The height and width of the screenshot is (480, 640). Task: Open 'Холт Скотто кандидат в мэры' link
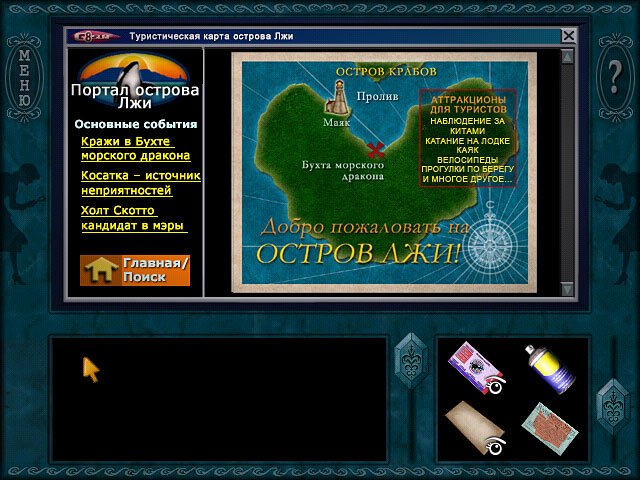pos(135,218)
